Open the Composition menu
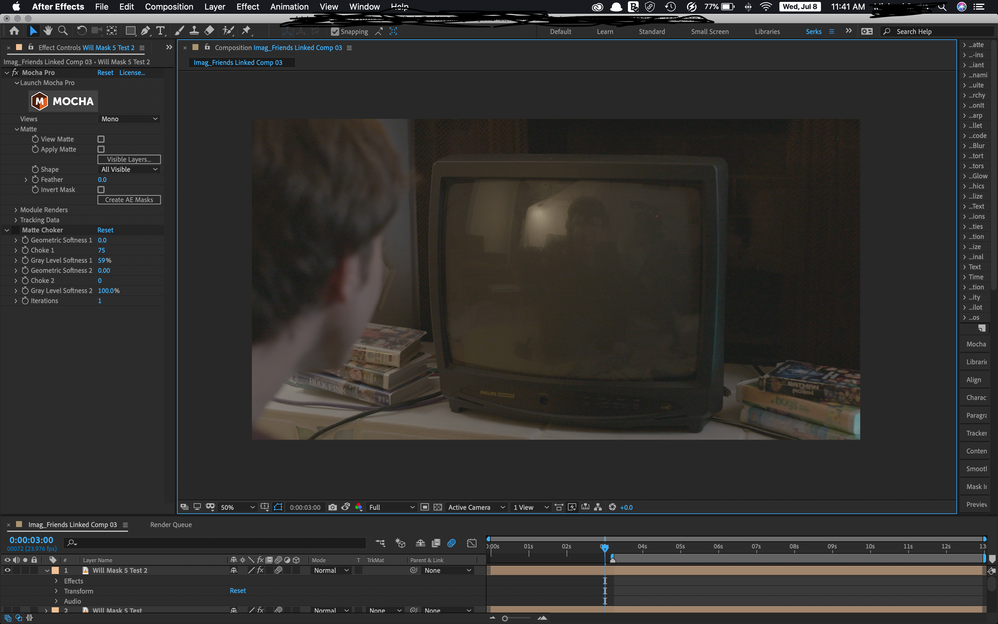Screen dimensions: 998x624 tap(169, 6)
